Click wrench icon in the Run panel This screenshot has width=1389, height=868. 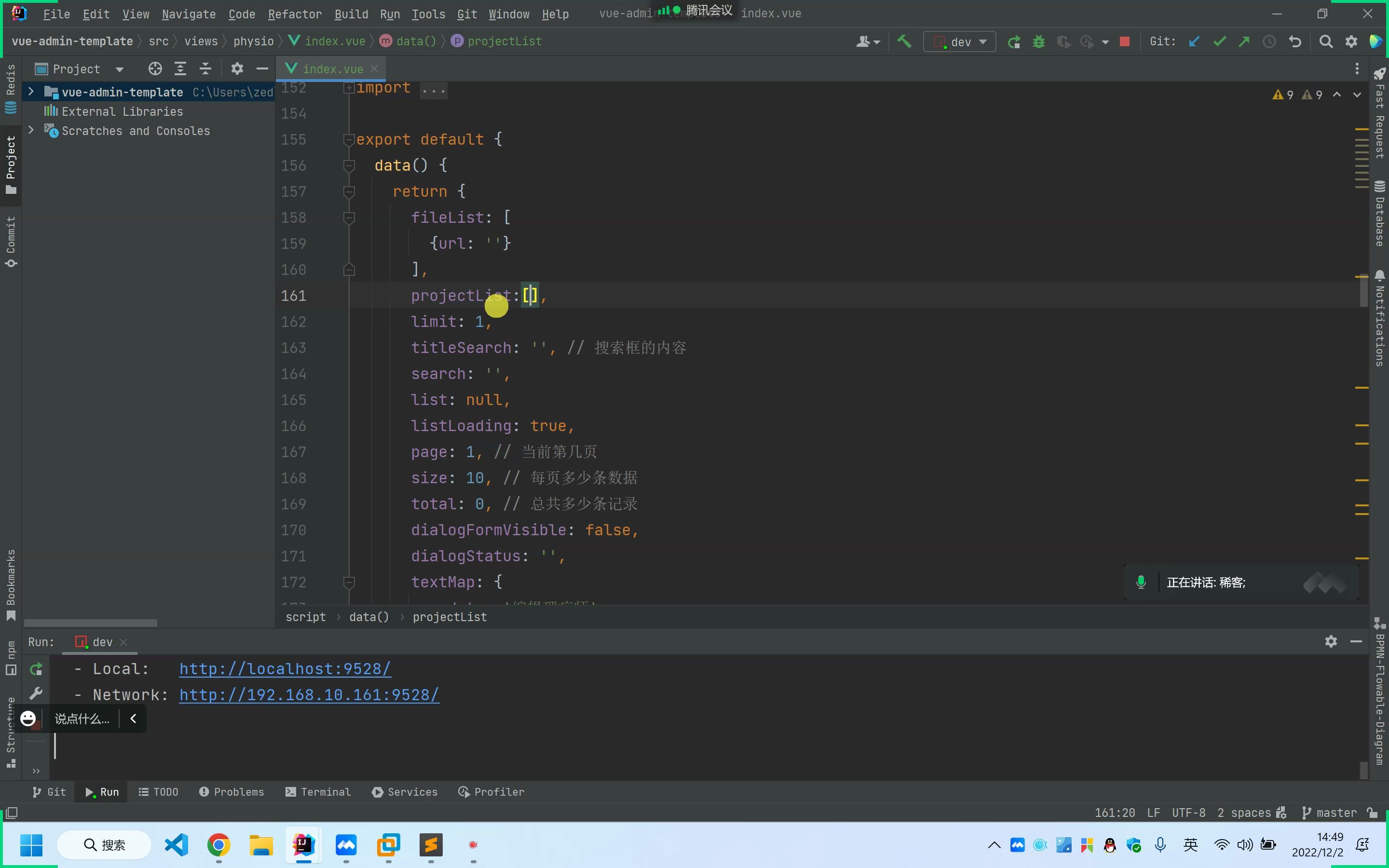[x=36, y=693]
